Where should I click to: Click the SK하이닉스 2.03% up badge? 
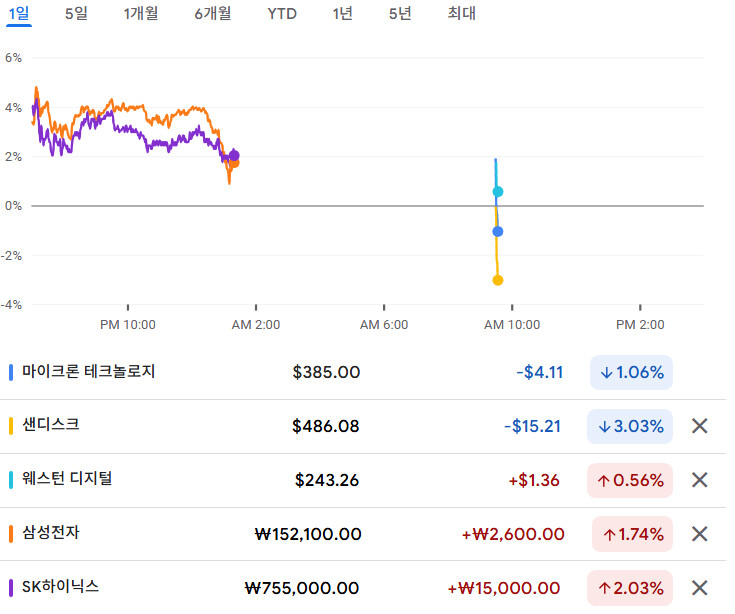point(631,587)
